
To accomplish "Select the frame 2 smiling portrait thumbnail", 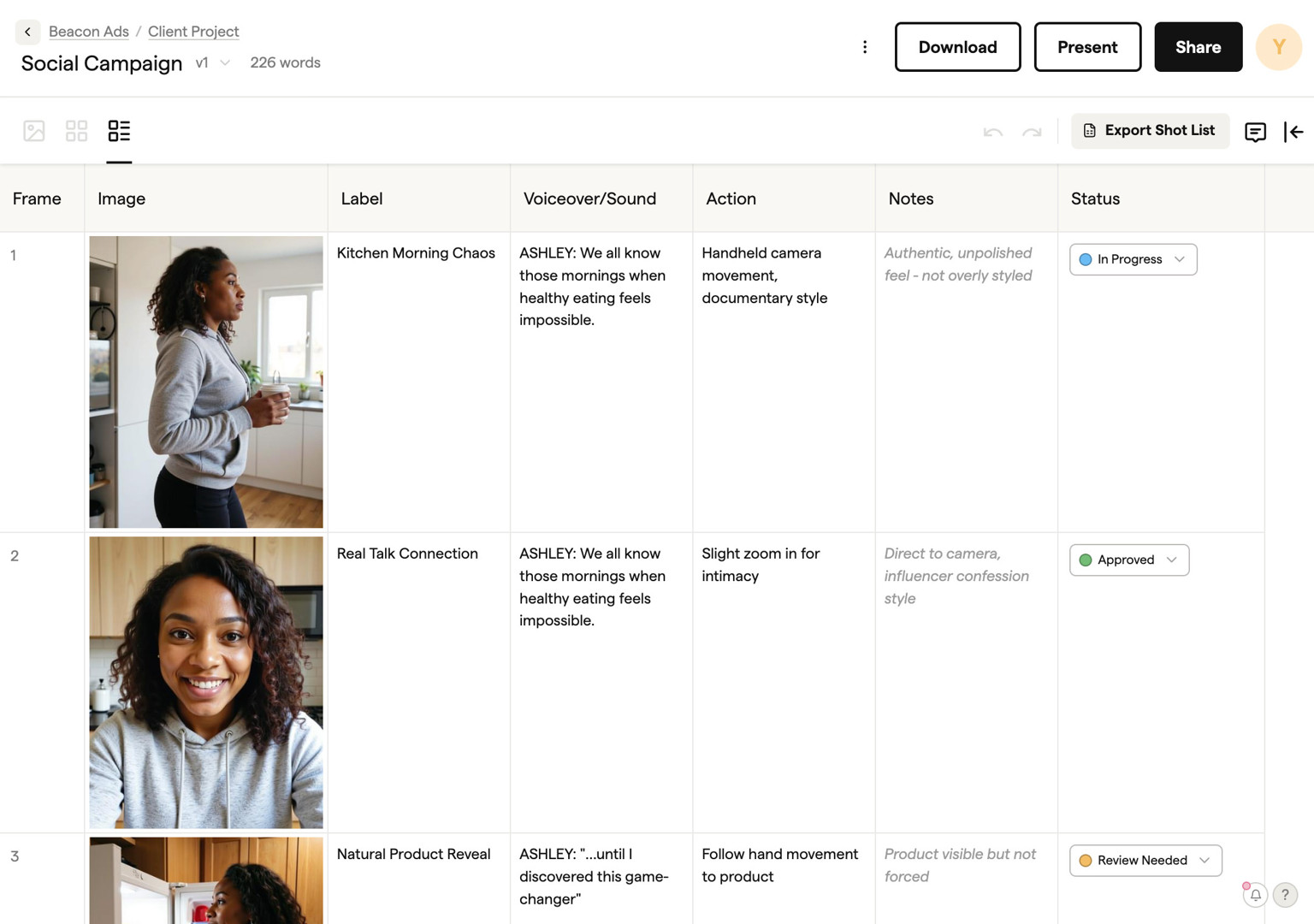I will pos(206,682).
